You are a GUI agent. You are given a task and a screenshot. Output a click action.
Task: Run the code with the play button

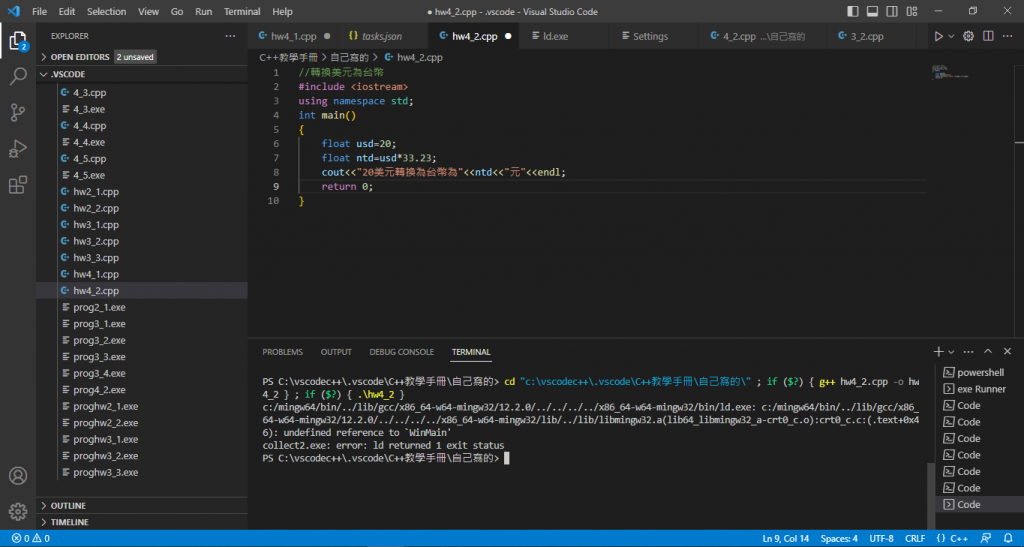pyautogui.click(x=938, y=36)
